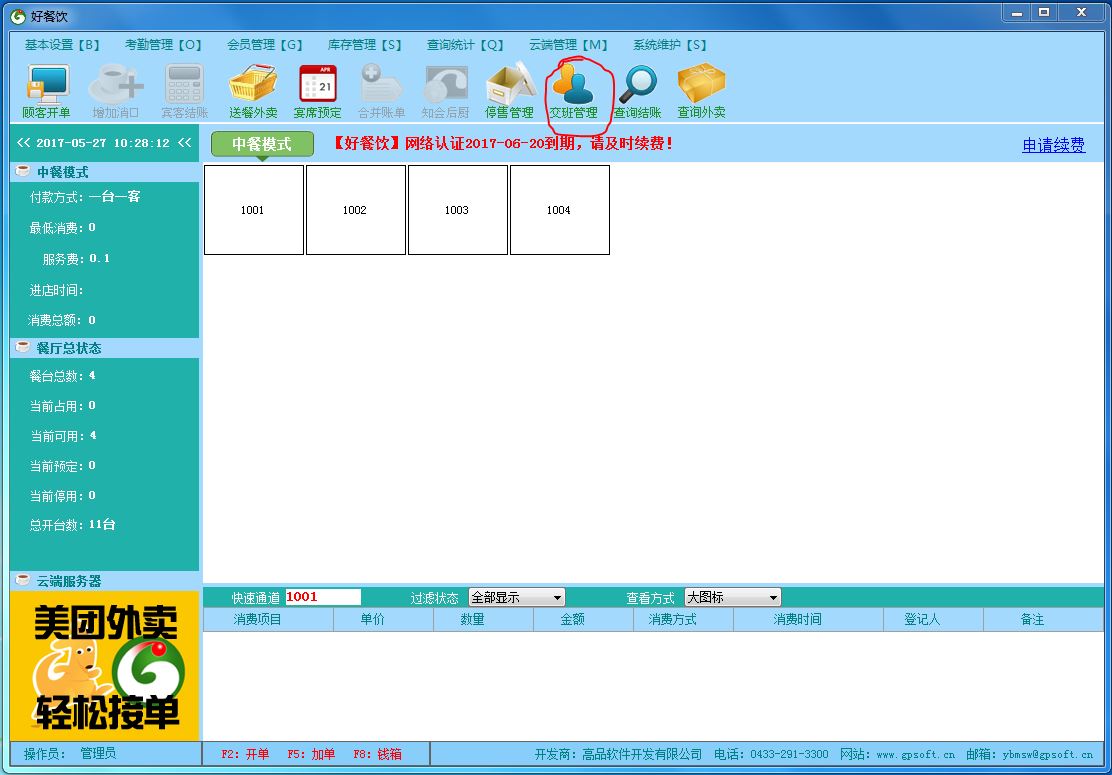The image size is (1112, 775).
Task: Click the F5: 加单 shortcut label
Action: point(311,754)
